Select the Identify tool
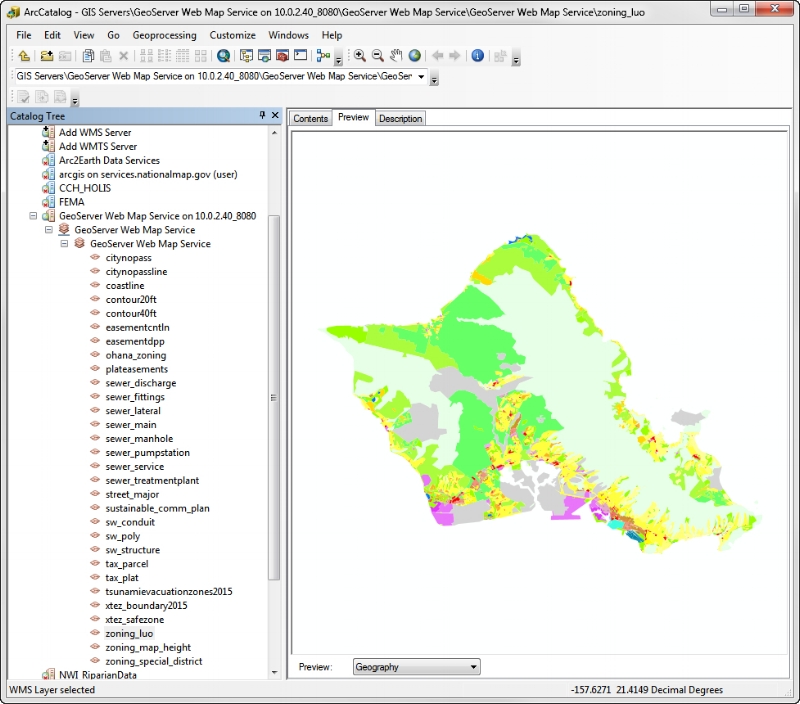800x704 pixels. [x=478, y=56]
